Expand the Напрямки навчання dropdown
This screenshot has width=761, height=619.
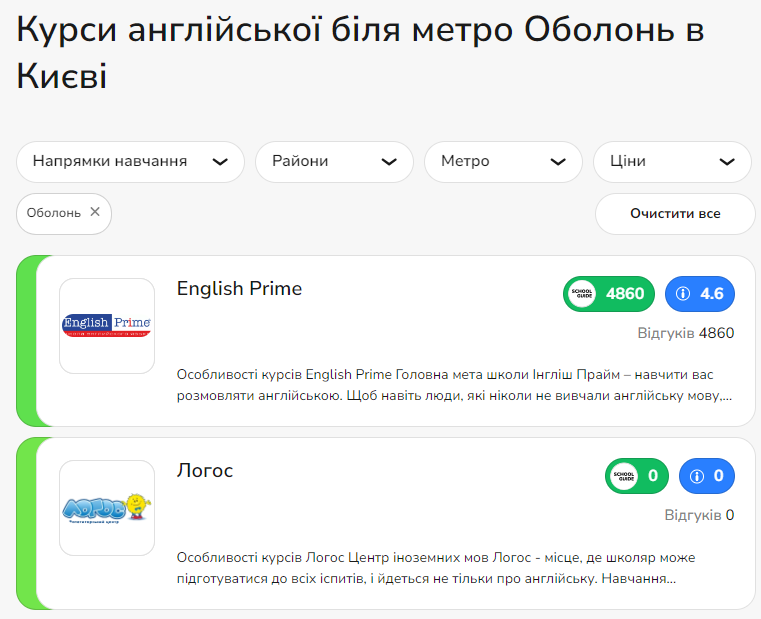(130, 162)
